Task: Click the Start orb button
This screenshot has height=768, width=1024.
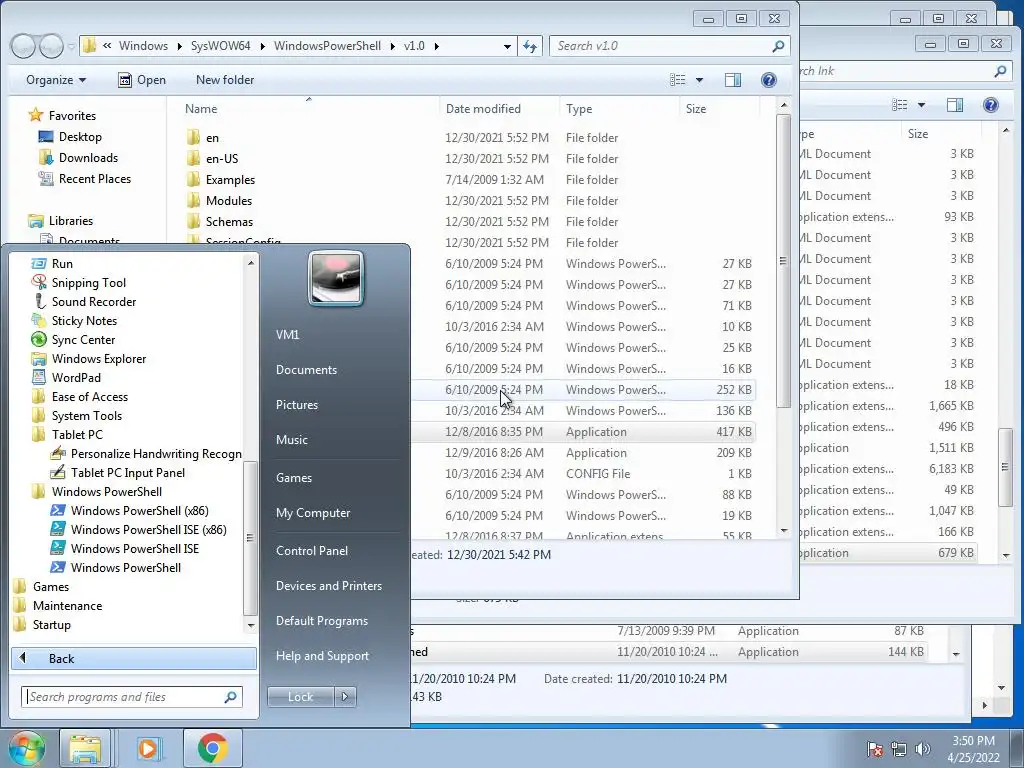Action: click(x=26, y=748)
